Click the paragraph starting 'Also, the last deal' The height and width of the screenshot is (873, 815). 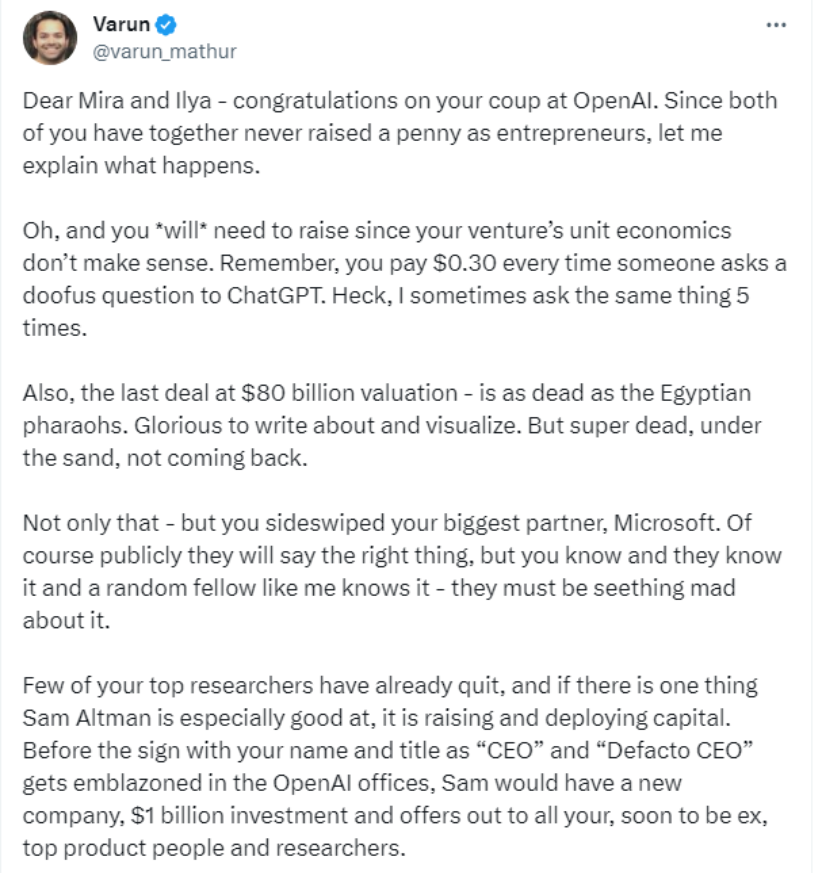[392, 425]
